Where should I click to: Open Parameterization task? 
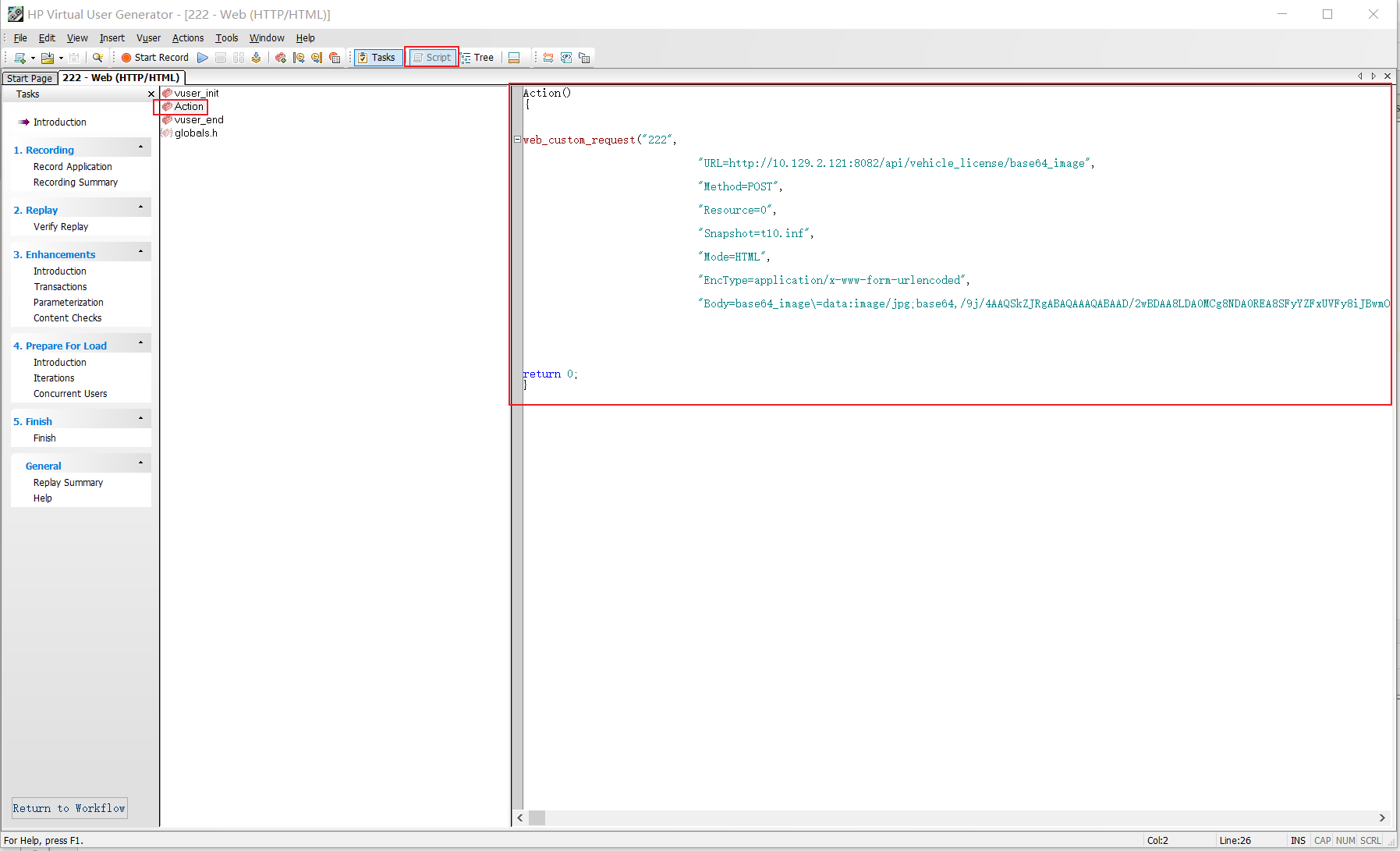pyautogui.click(x=69, y=303)
